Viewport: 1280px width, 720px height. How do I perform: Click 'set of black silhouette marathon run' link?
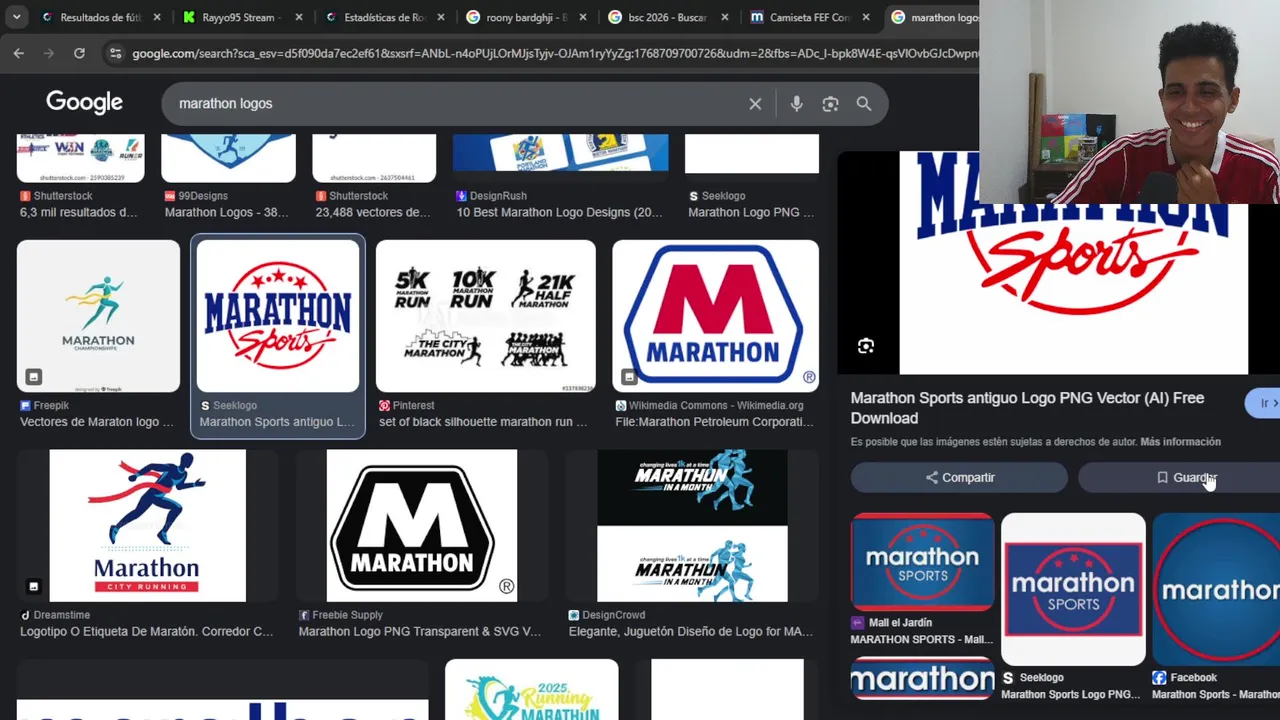tap(483, 422)
